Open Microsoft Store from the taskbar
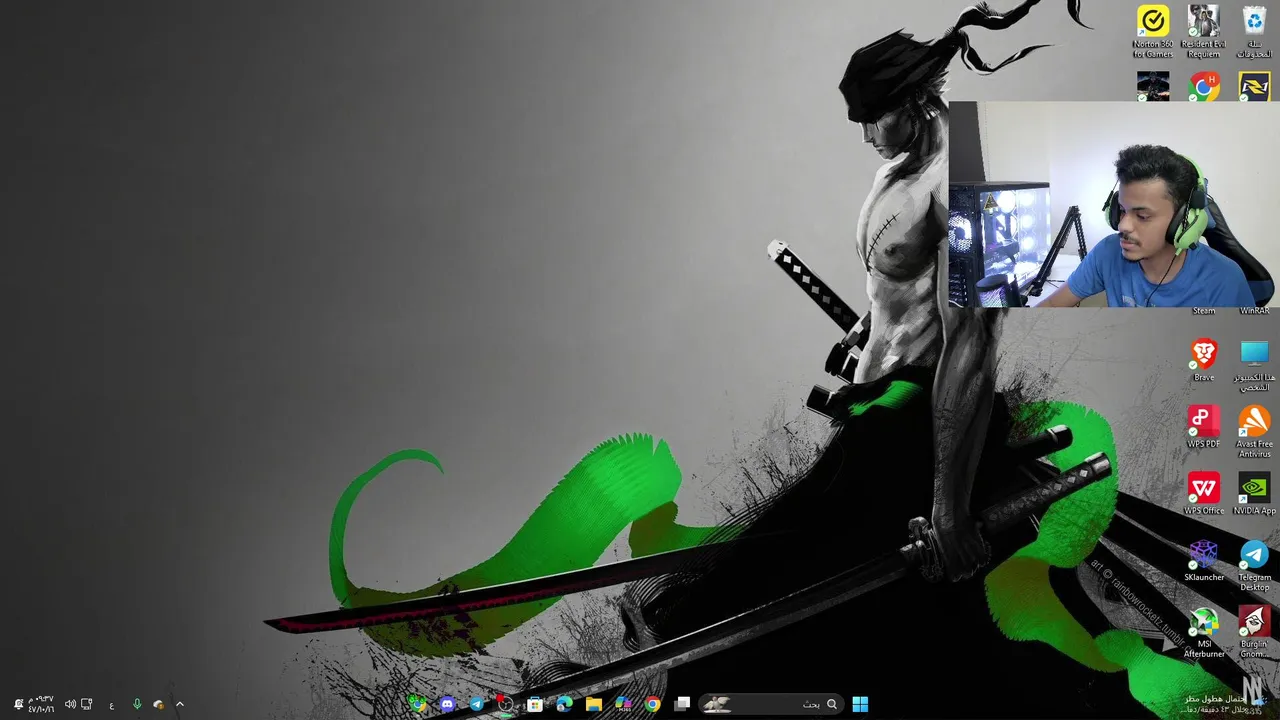The image size is (1280, 720). pos(535,704)
